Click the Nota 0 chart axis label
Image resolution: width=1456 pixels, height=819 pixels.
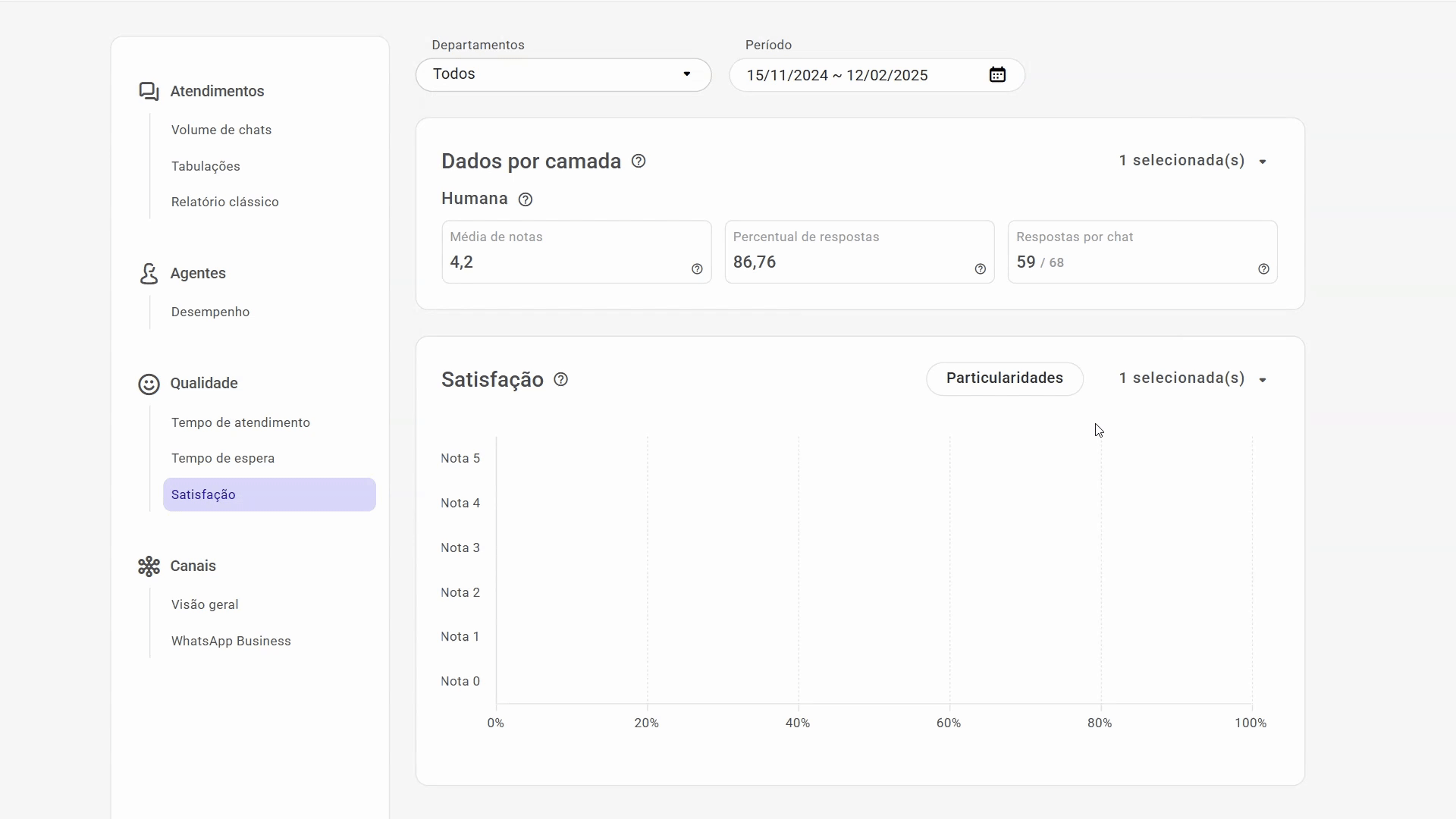tap(460, 681)
